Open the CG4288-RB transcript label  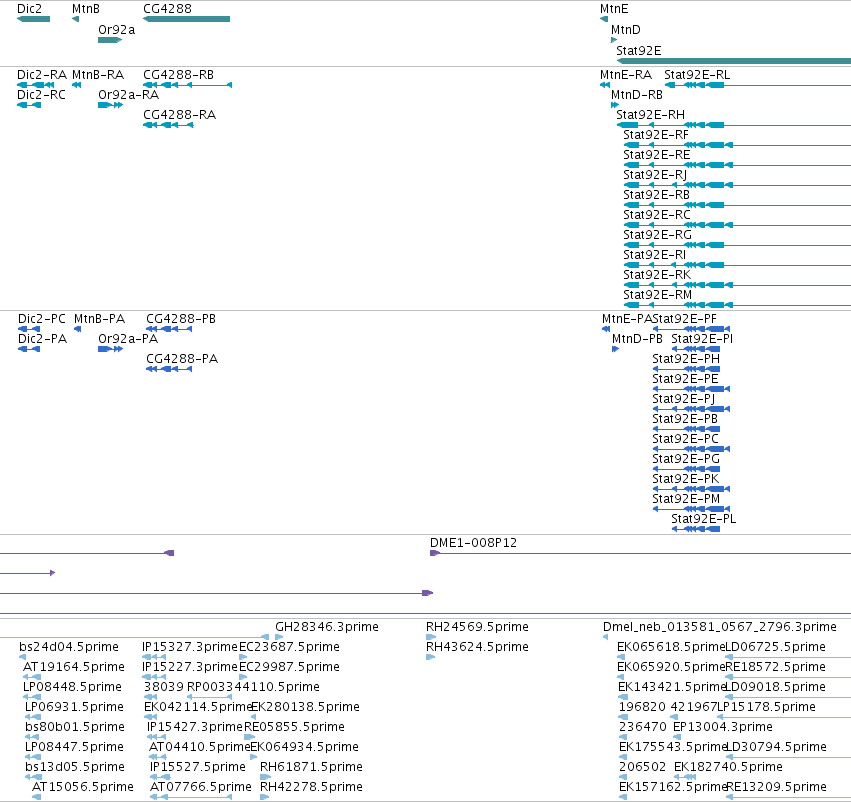(179, 74)
